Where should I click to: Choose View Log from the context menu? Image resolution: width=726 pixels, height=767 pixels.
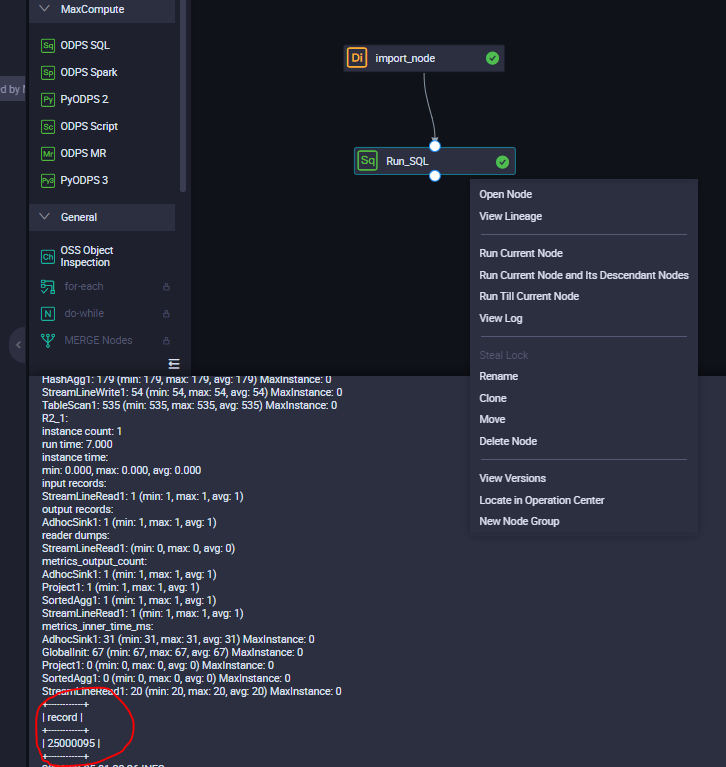[x=500, y=318]
